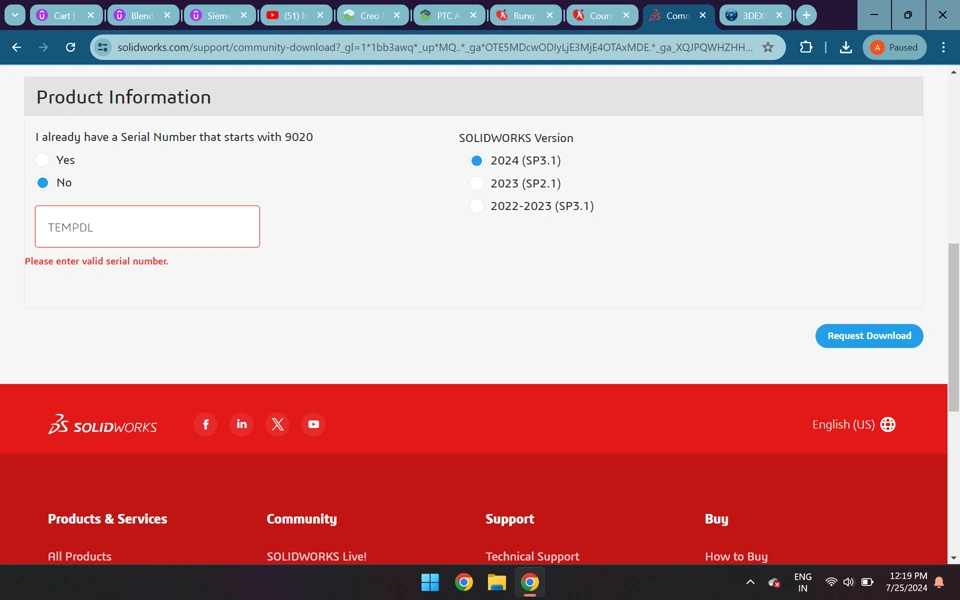Open the Windows Start menu
Image resolution: width=960 pixels, height=600 pixels.
(x=430, y=582)
